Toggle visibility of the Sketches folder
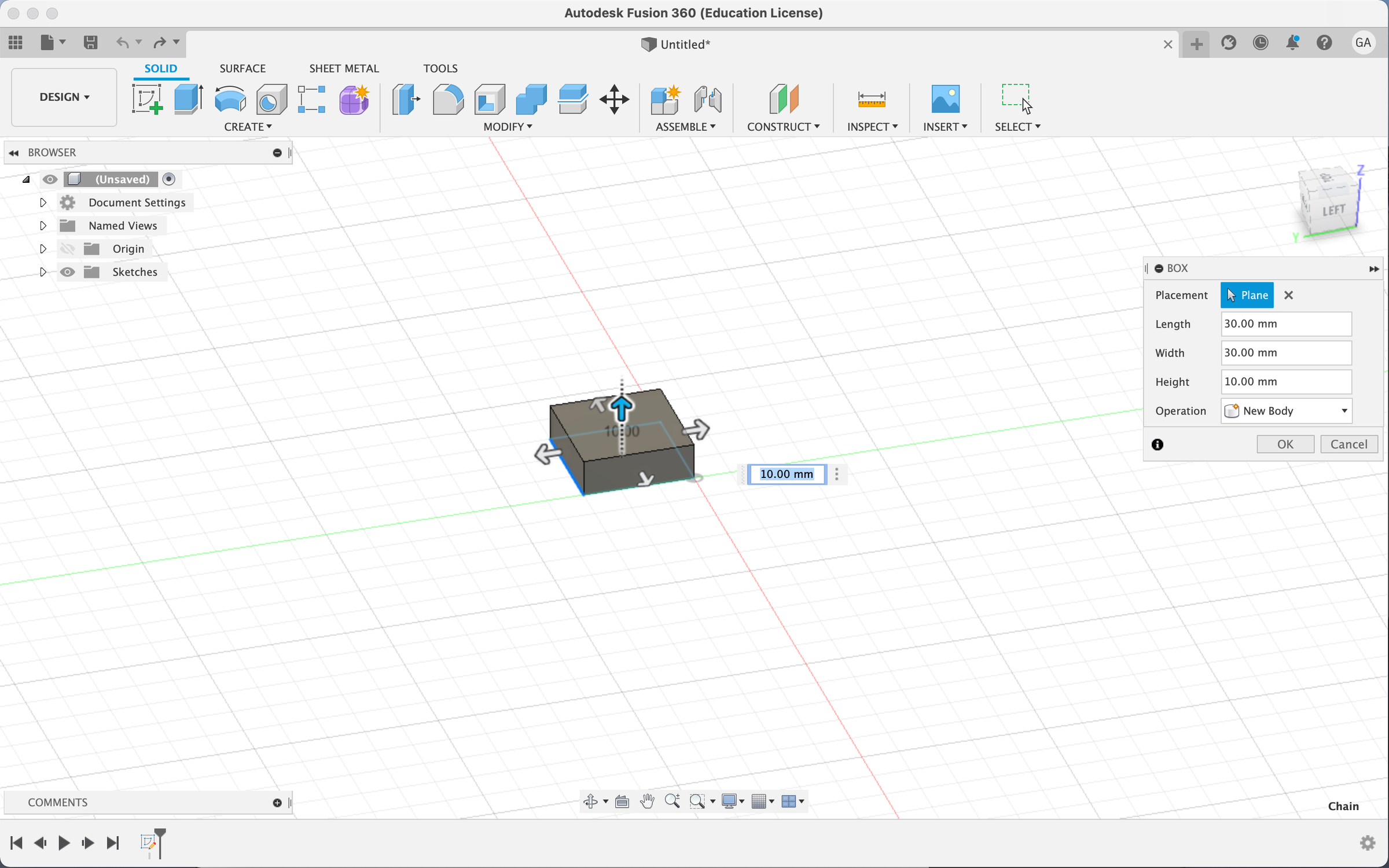The height and width of the screenshot is (868, 1389). point(68,272)
